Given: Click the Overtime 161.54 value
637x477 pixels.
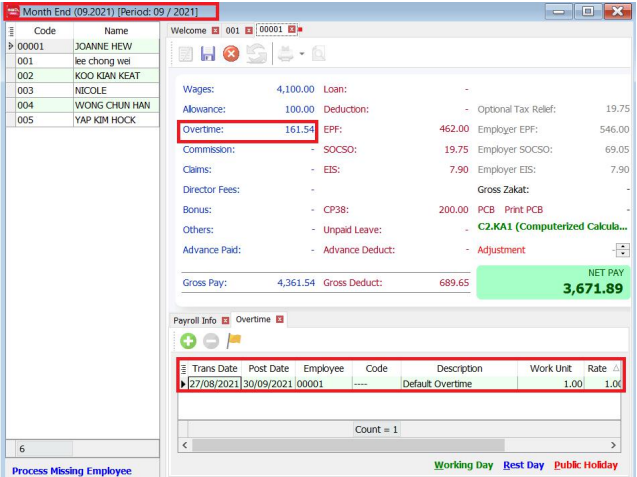Looking at the screenshot, I should click(x=299, y=130).
